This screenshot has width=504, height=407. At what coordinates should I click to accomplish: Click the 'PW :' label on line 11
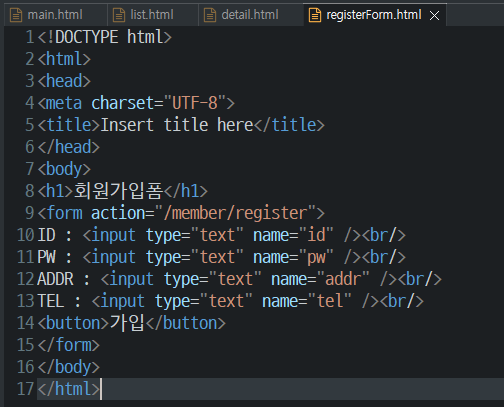click(x=55, y=257)
